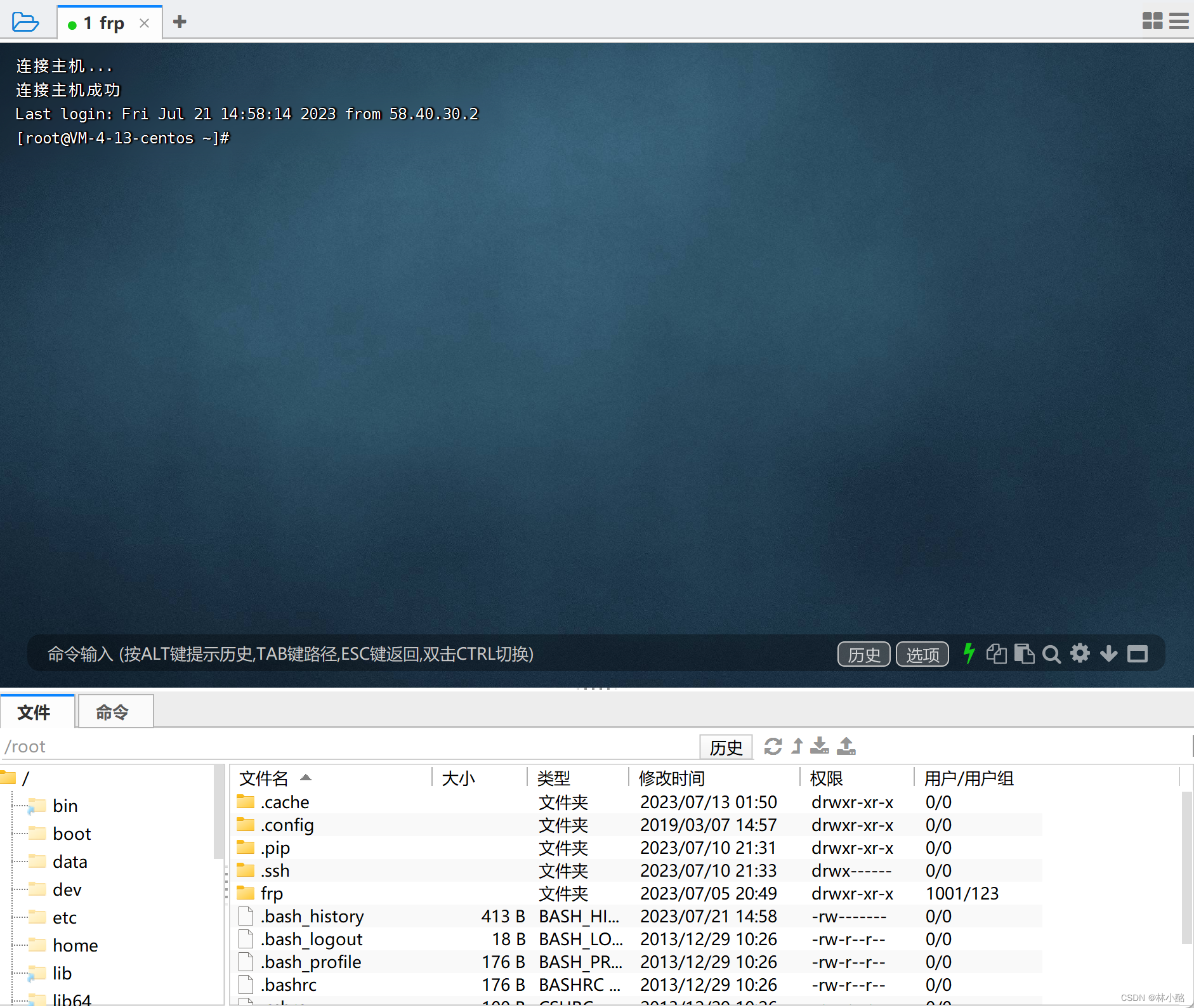Viewport: 1194px width, 1008px height.
Task: Open the hamburger main menu
Action: [x=1179, y=21]
